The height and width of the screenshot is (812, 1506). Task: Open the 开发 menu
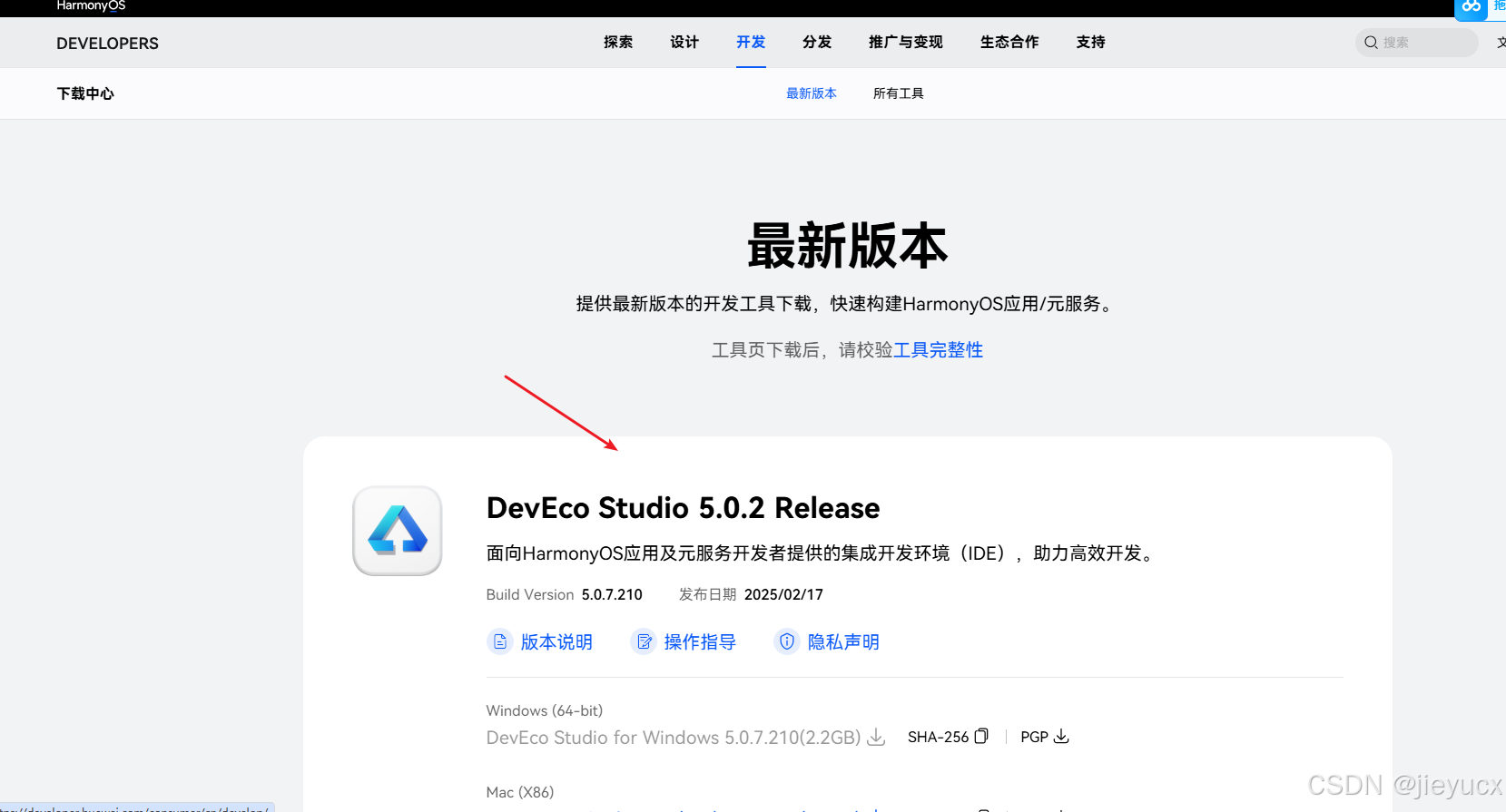pyautogui.click(x=751, y=42)
